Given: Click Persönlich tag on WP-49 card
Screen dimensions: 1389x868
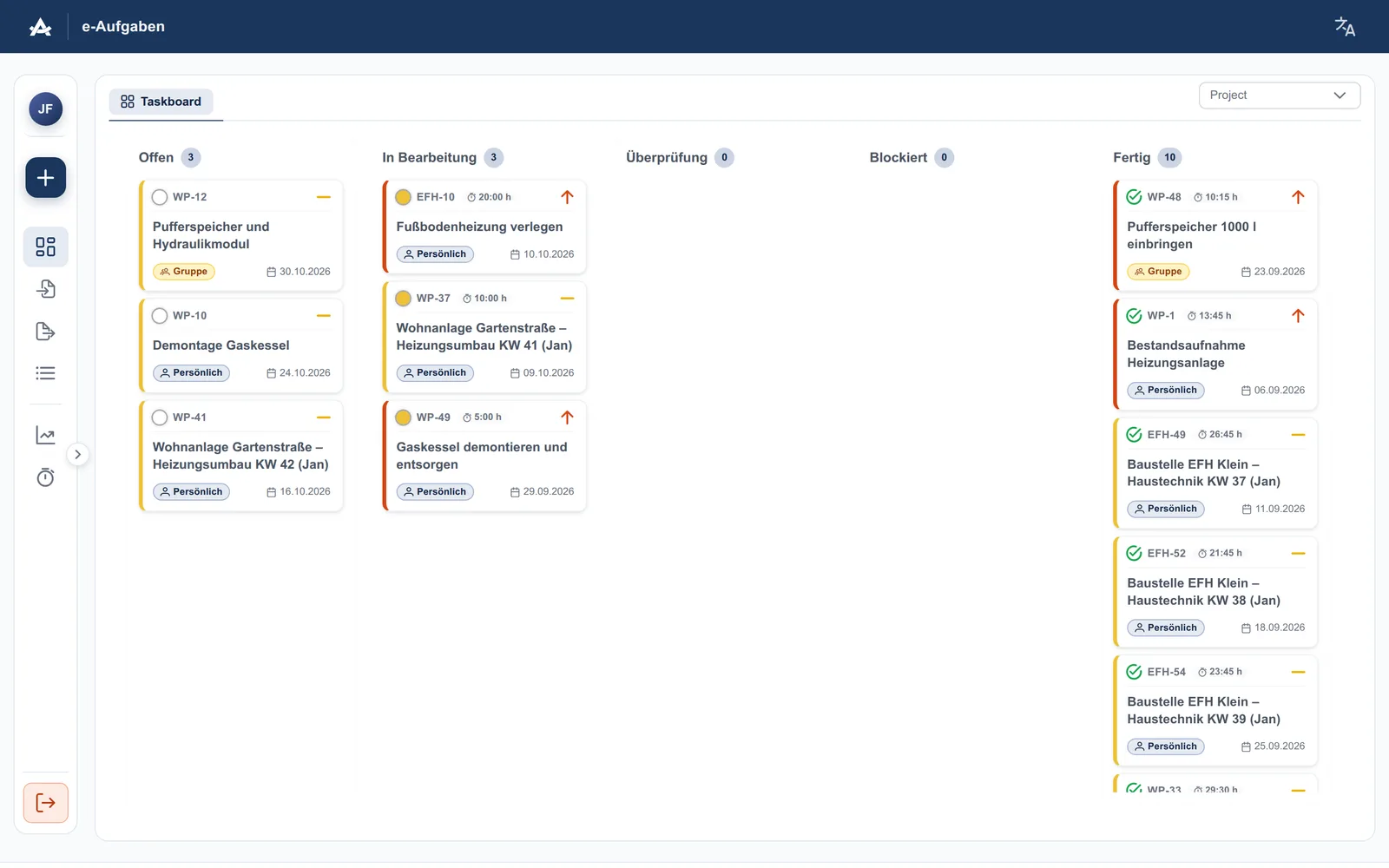Looking at the screenshot, I should (435, 492).
